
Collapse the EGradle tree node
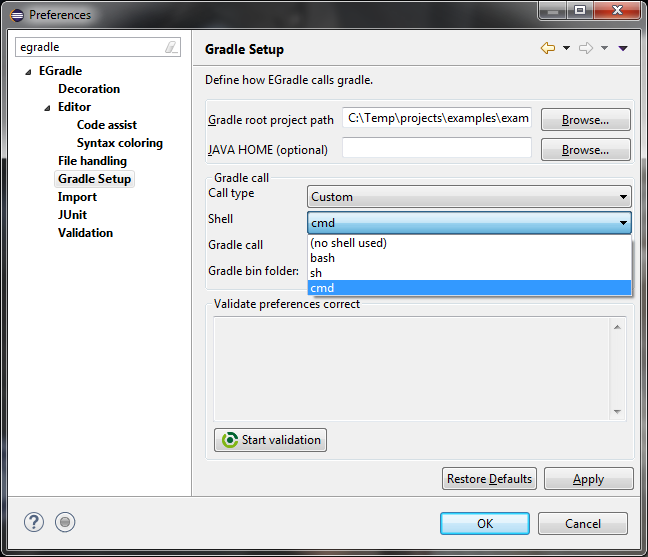pos(28,72)
